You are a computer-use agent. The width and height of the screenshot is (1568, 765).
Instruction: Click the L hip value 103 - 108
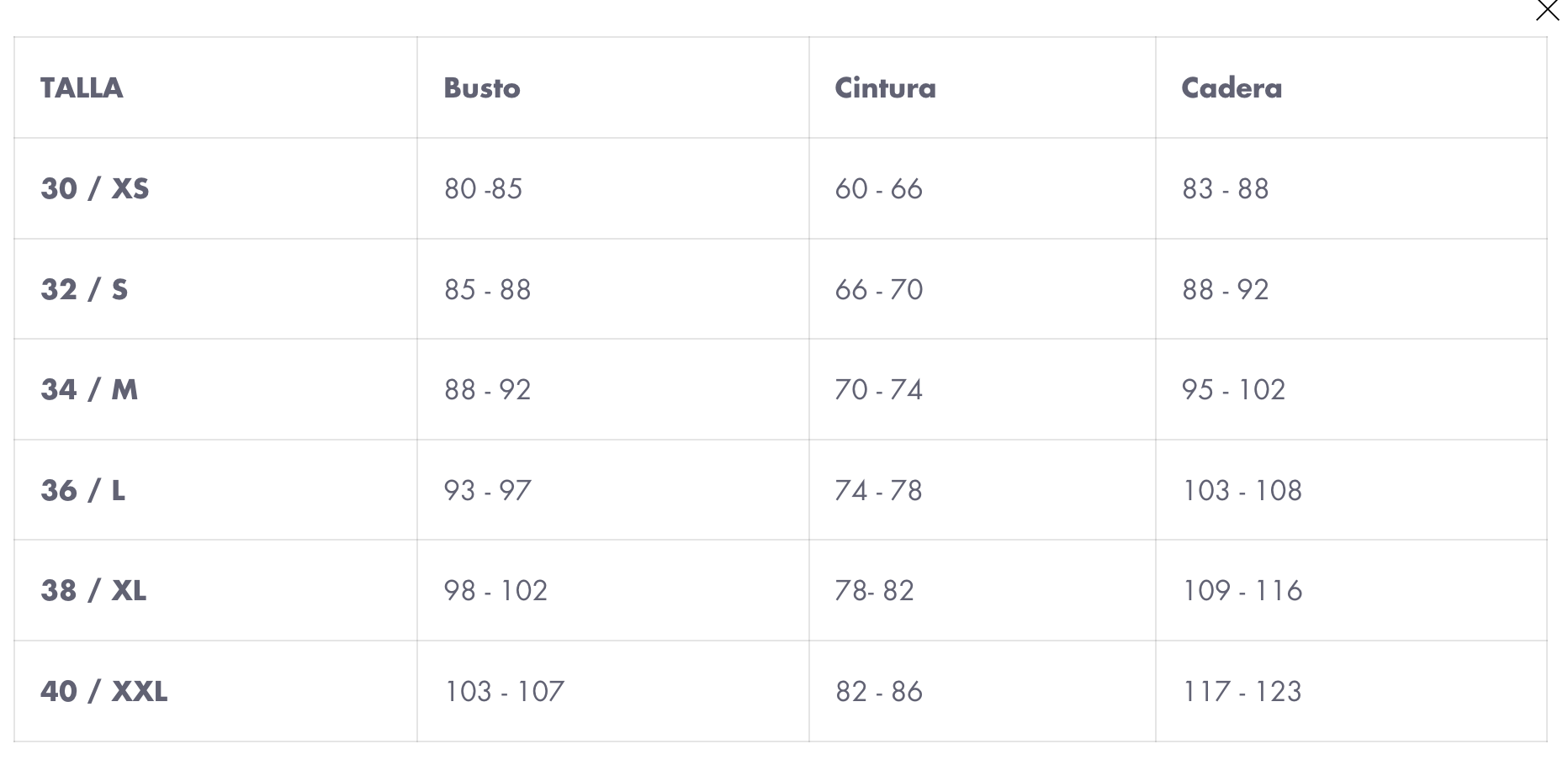pyautogui.click(x=1242, y=490)
